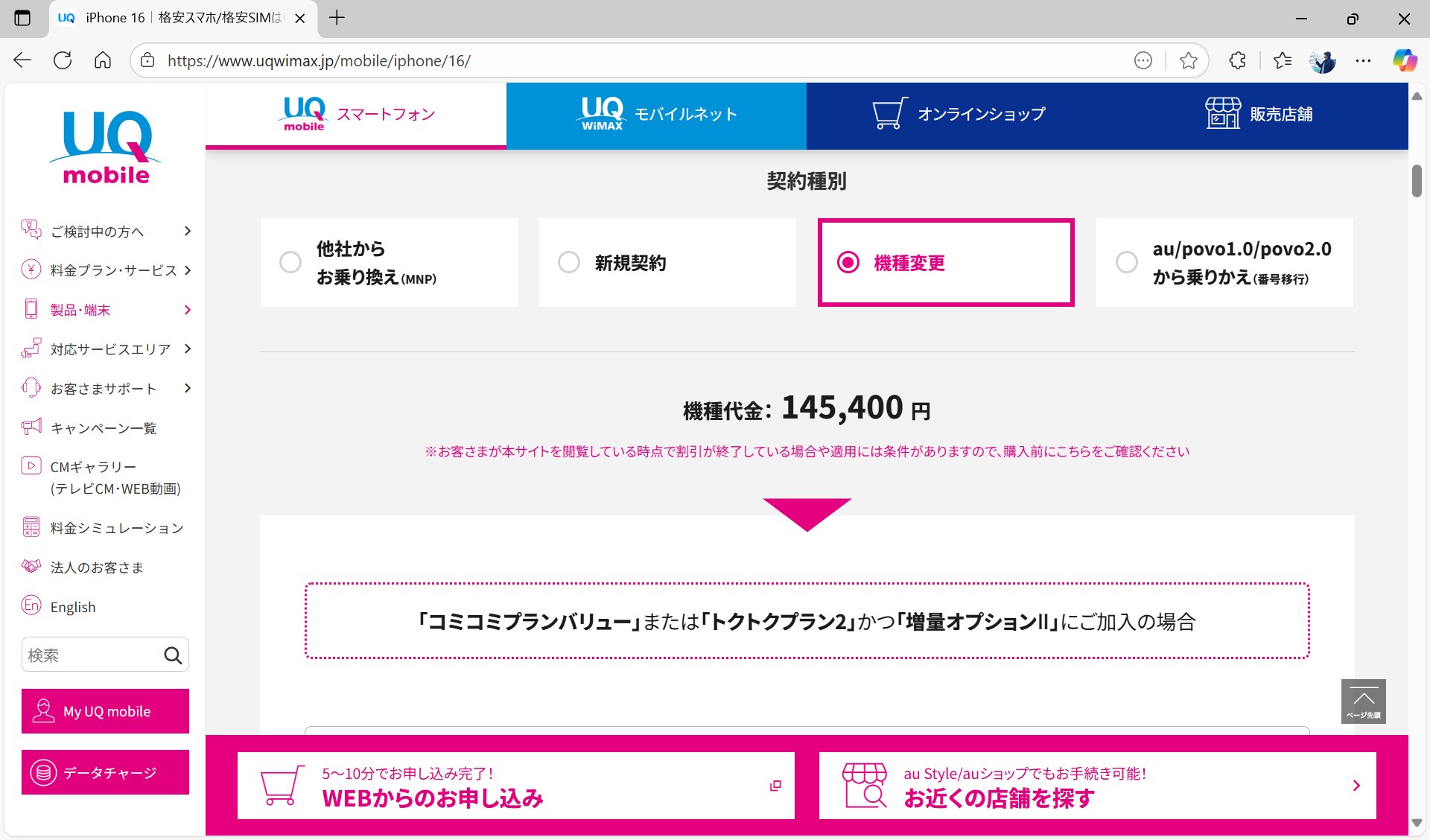Expand 料金プラン・サービス submenu chevron

(188, 270)
